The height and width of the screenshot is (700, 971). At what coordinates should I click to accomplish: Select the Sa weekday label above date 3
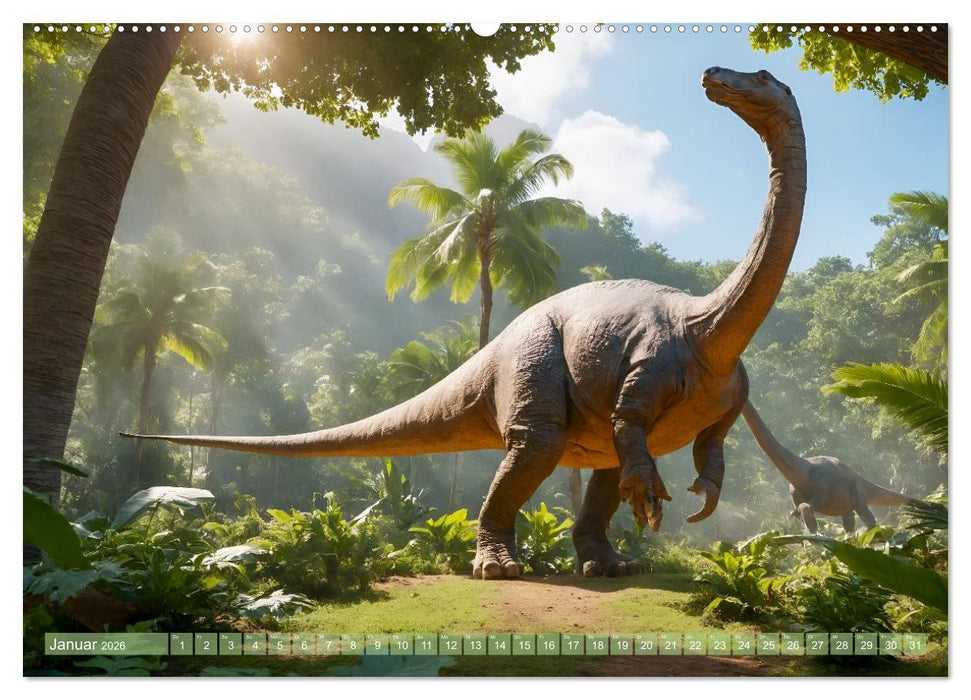(x=222, y=635)
